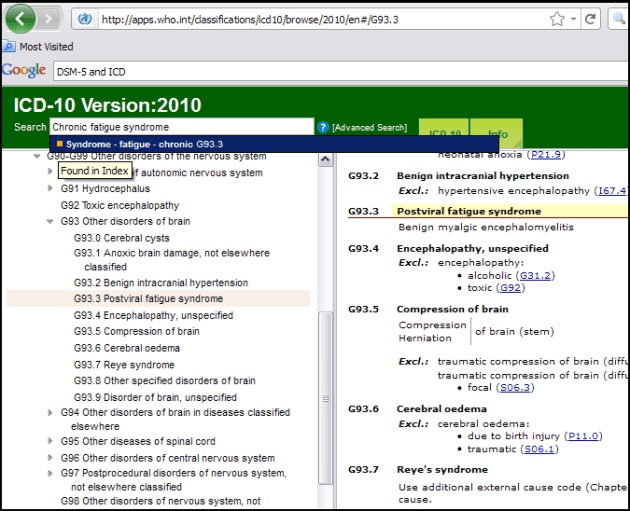Reload the page with the refresh icon
This screenshot has width=630, height=511.
click(x=591, y=19)
